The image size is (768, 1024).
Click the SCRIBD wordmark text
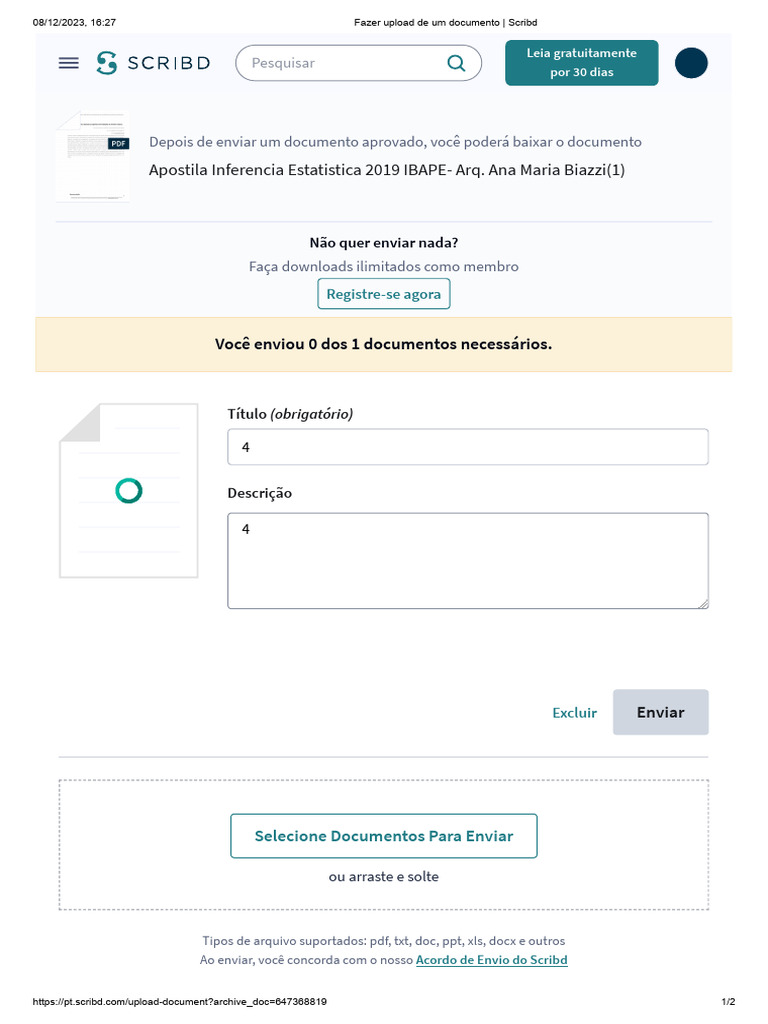[168, 63]
